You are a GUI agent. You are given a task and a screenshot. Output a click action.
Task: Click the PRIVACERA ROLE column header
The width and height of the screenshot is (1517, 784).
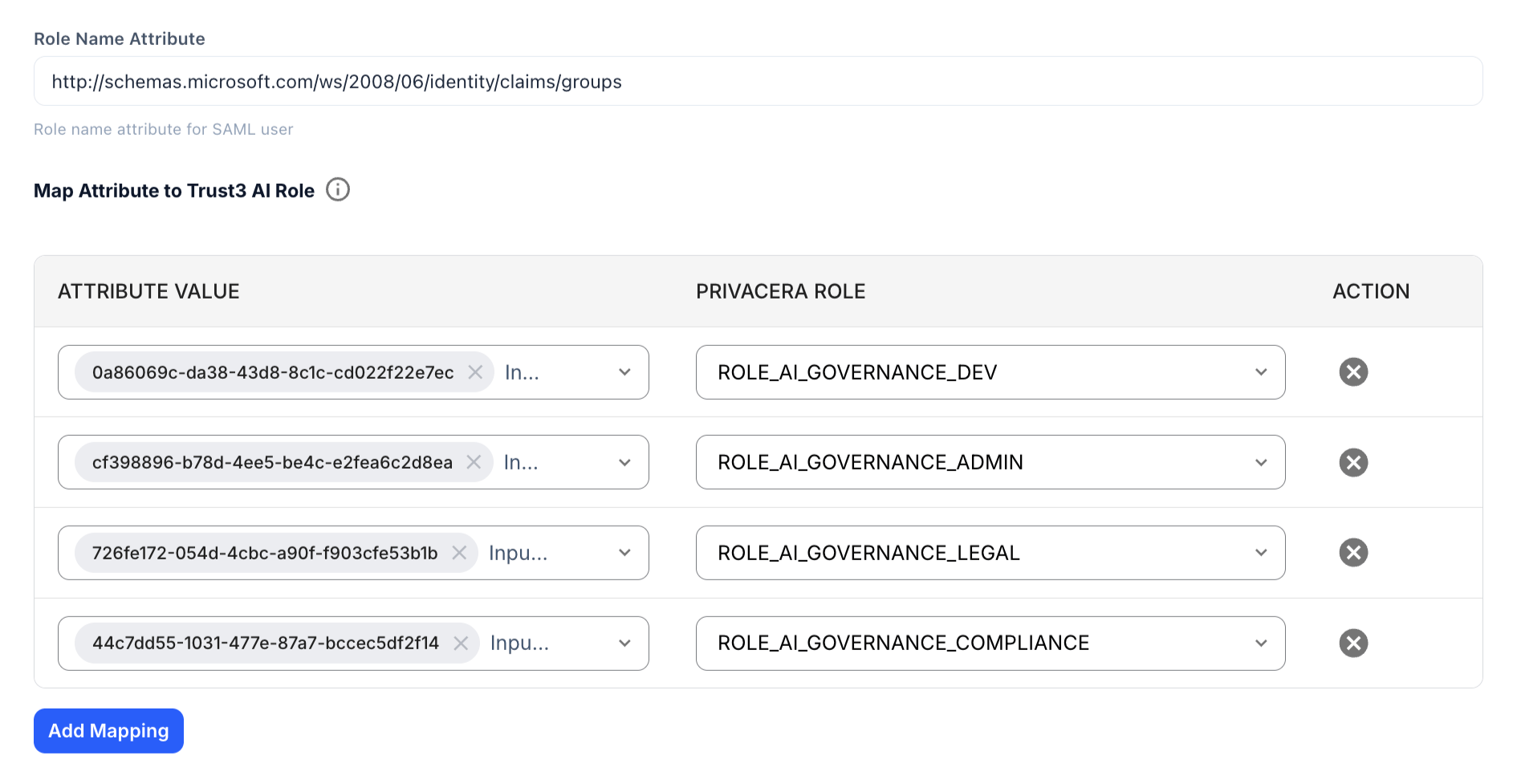[x=781, y=291]
